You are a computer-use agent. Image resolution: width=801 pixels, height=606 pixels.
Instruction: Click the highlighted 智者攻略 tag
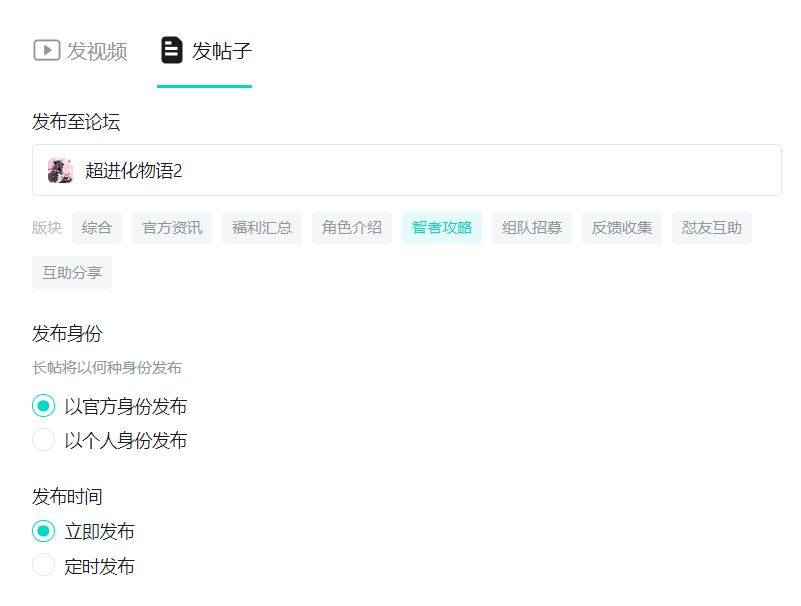[x=442, y=227]
